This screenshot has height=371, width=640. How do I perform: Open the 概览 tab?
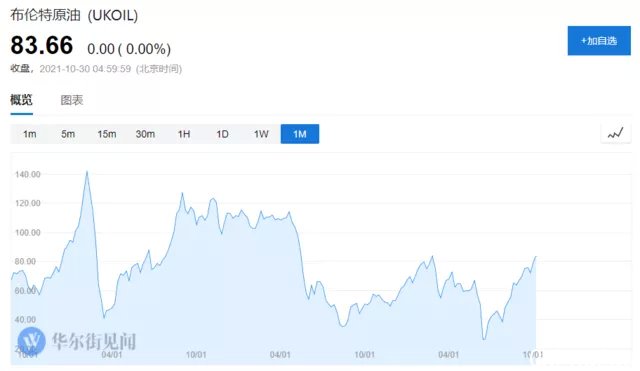pos(21,100)
